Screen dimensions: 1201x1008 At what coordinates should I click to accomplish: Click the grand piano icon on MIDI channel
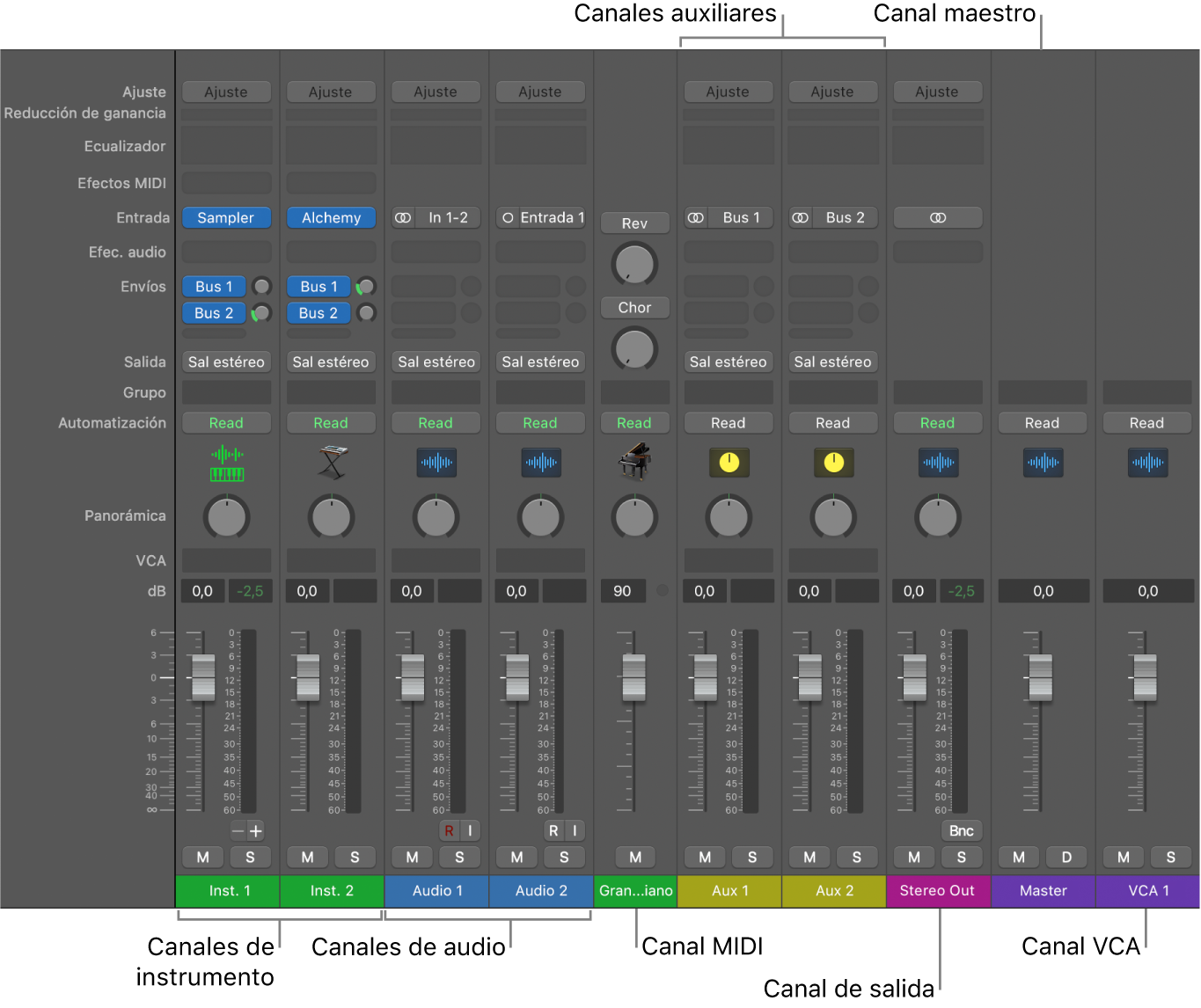point(634,463)
